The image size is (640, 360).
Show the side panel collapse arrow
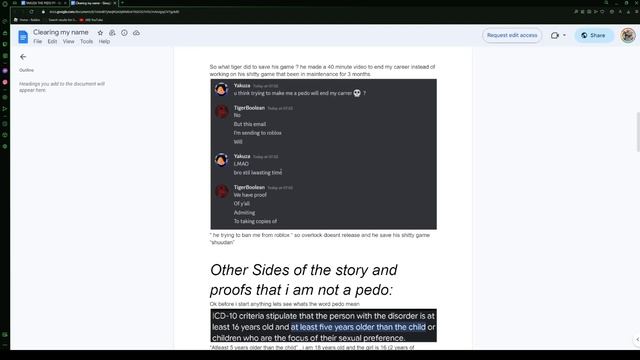(637, 339)
